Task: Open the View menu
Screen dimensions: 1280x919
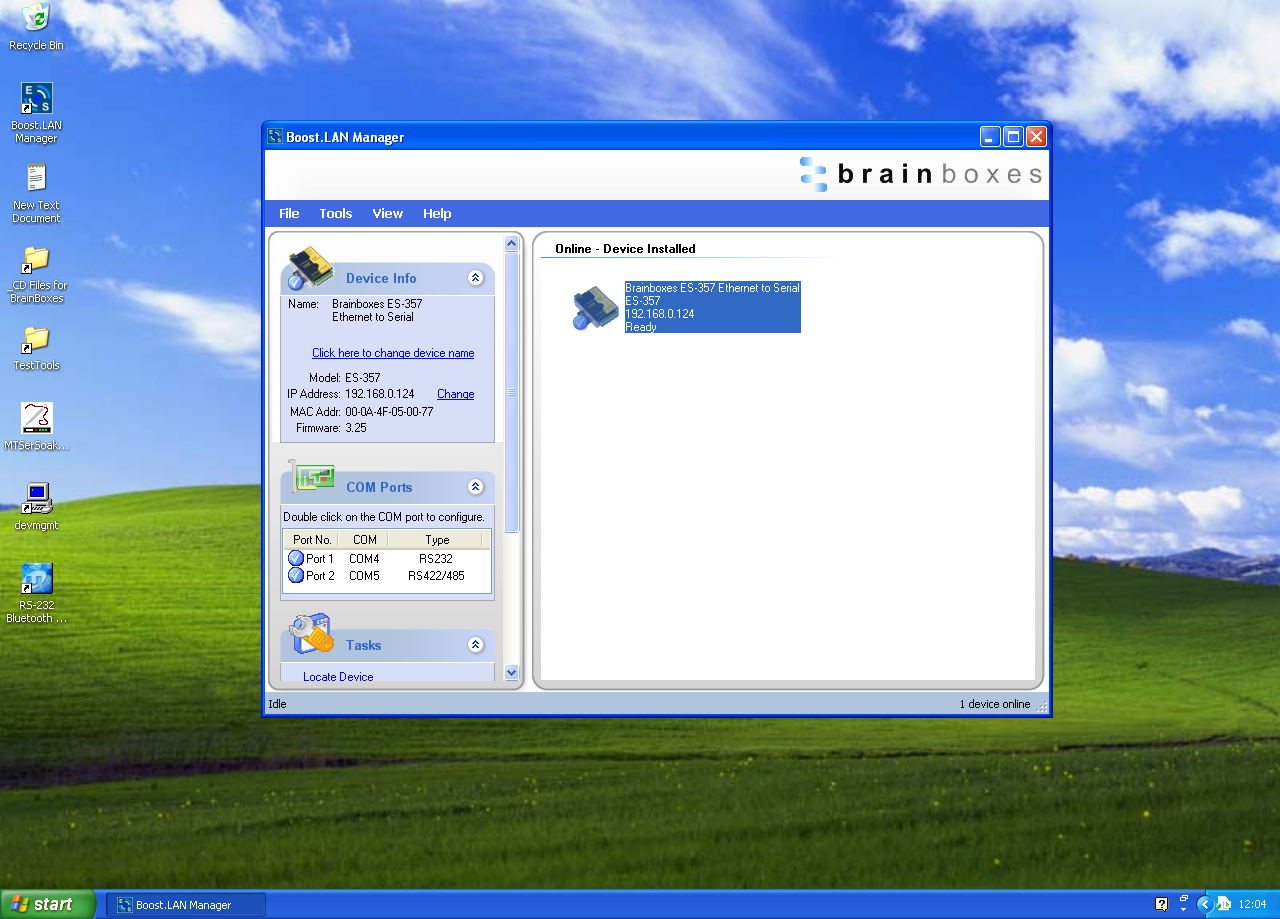Action: (x=387, y=213)
